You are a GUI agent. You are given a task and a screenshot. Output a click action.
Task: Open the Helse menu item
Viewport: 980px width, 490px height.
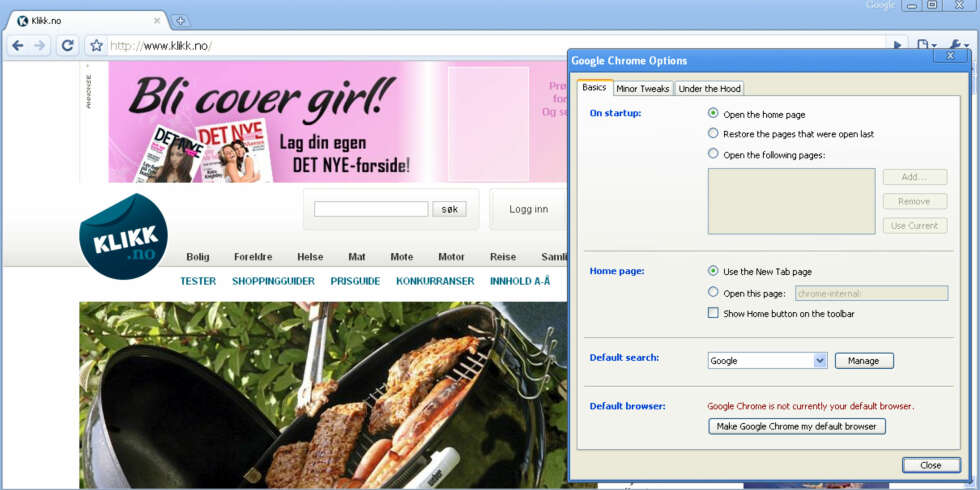coord(310,257)
